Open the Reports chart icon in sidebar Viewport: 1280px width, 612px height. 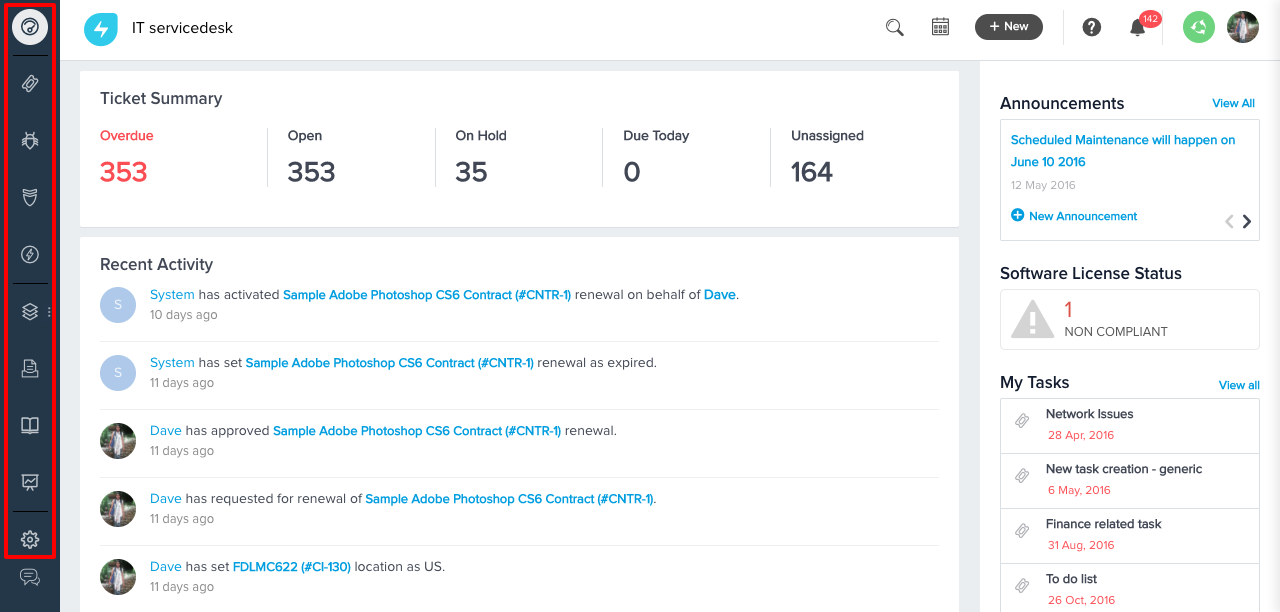click(x=30, y=483)
